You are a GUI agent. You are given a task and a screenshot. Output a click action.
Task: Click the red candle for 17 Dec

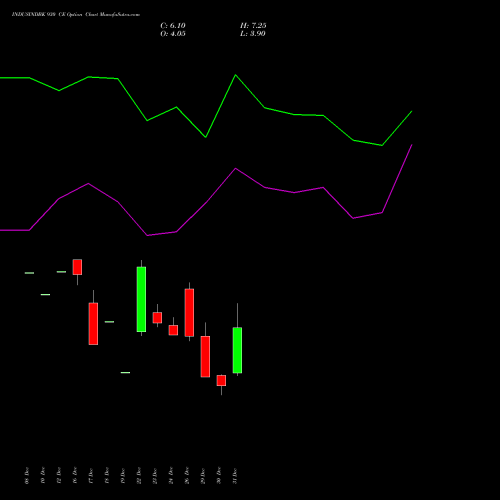click(93, 324)
